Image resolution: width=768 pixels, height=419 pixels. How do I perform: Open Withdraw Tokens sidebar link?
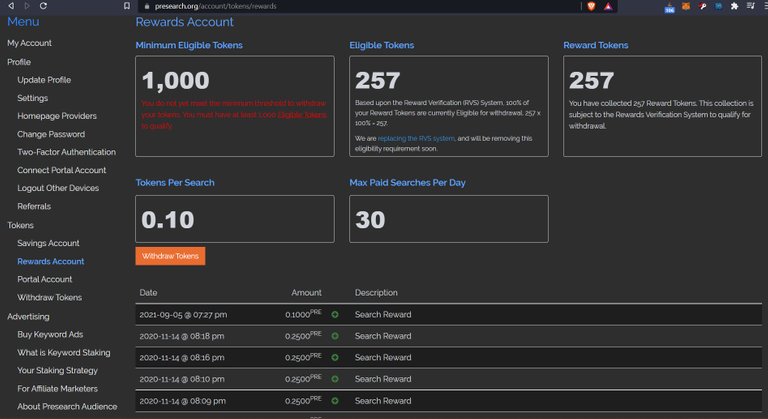pos(49,297)
